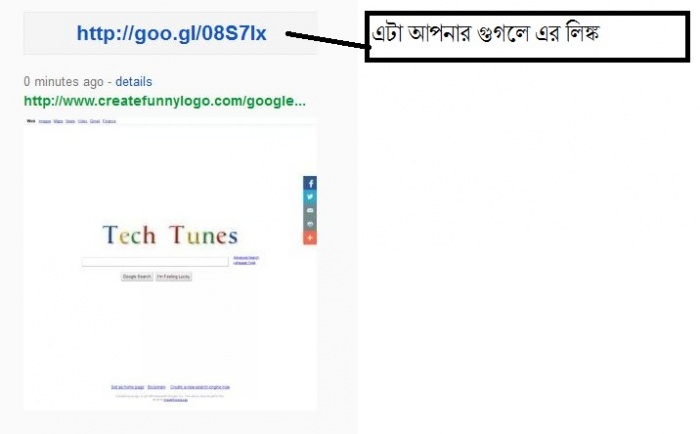The width and height of the screenshot is (700, 434).
Task: Click the Google Search button
Action: pos(137,277)
